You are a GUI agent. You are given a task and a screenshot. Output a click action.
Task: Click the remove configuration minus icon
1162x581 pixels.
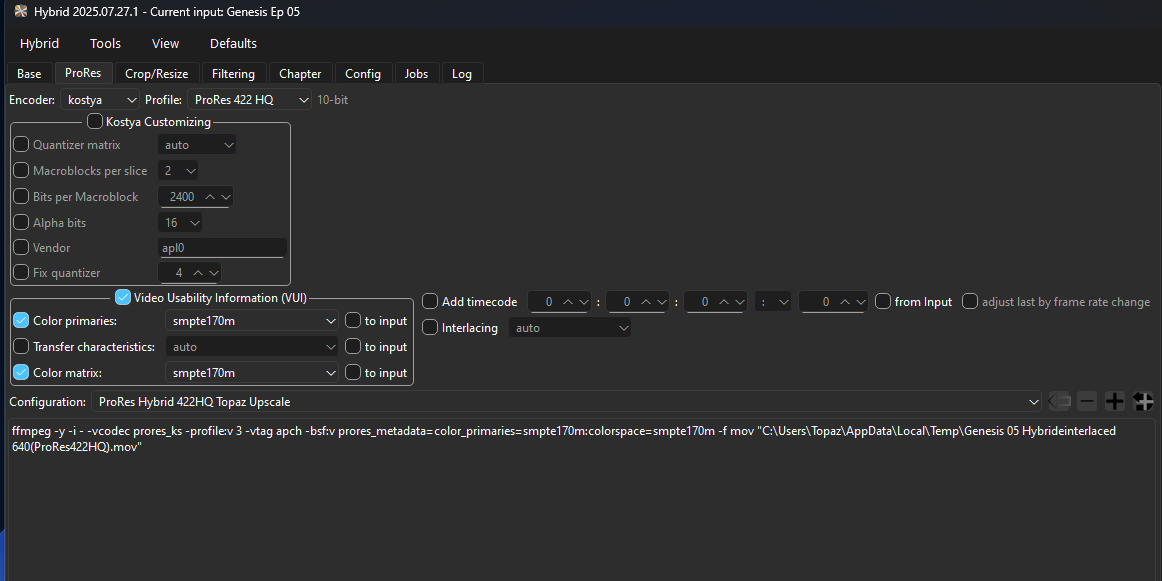point(1087,401)
